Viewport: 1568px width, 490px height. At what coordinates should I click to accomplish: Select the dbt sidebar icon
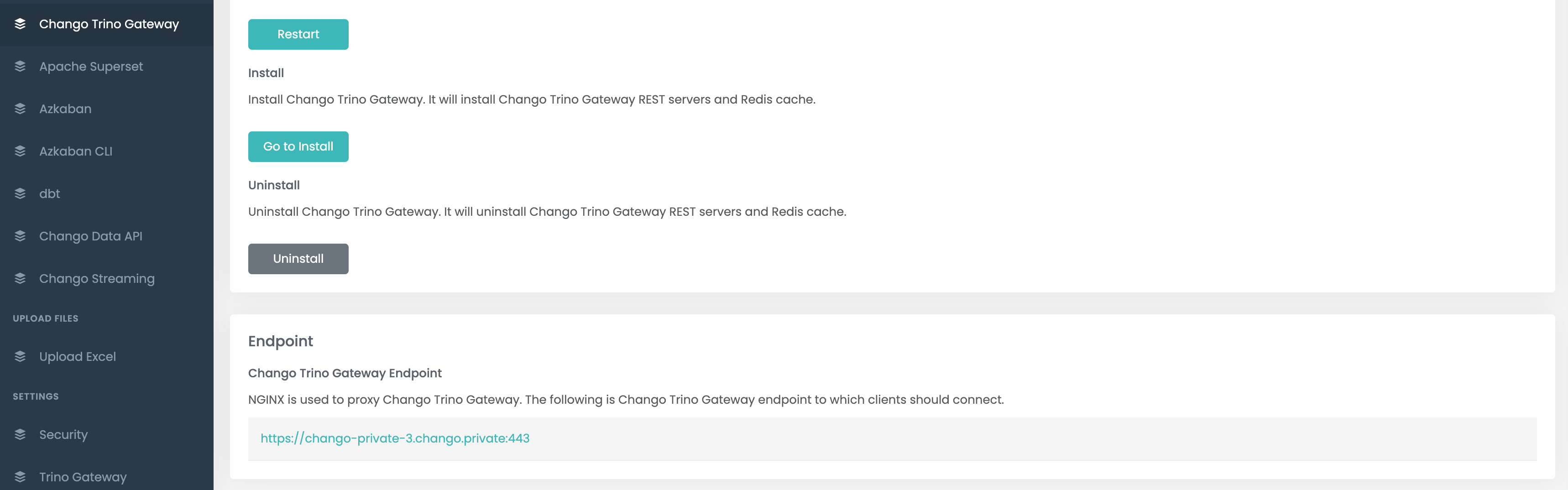20,193
